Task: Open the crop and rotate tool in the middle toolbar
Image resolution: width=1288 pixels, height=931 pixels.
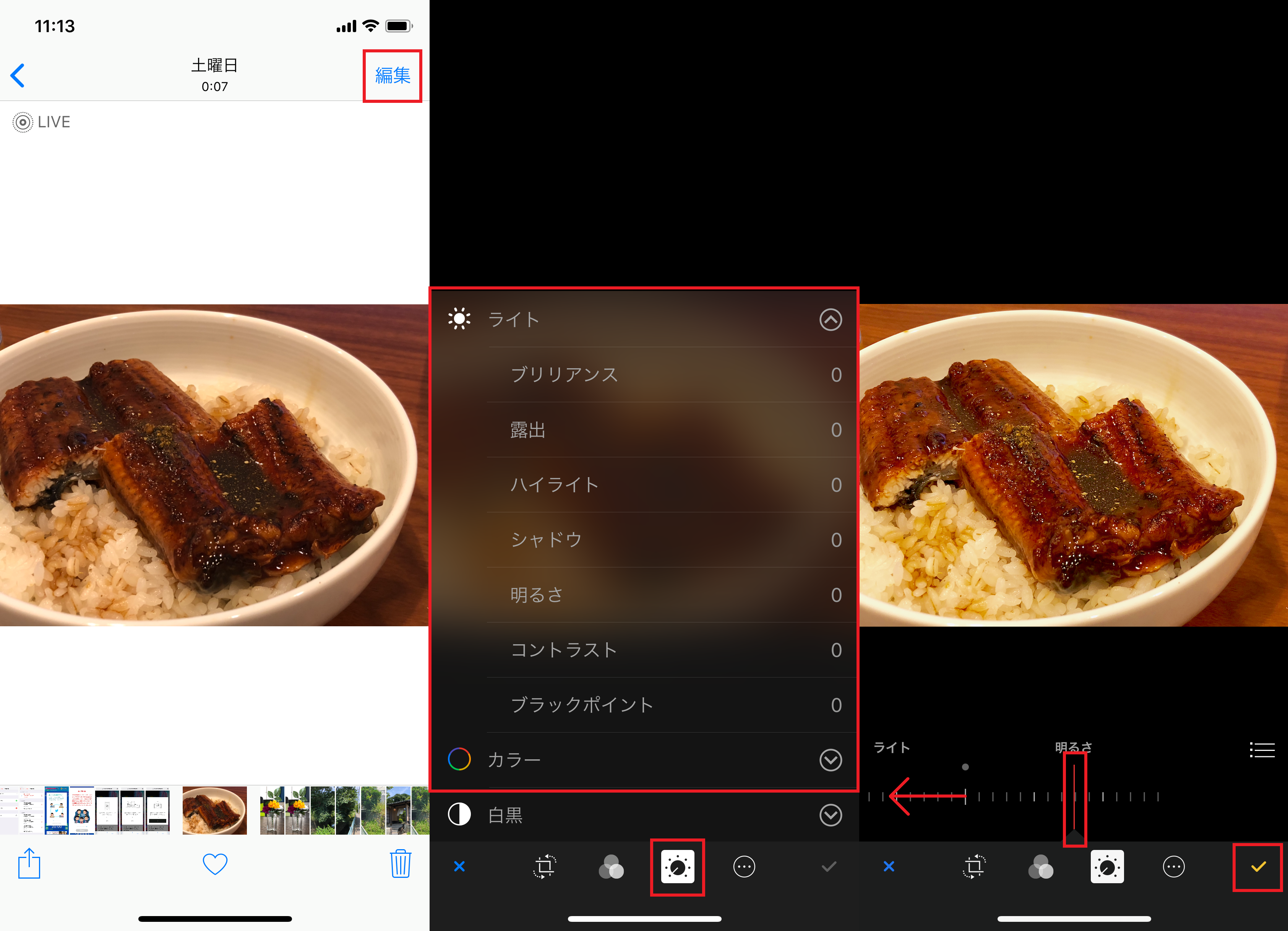Action: pyautogui.click(x=544, y=867)
